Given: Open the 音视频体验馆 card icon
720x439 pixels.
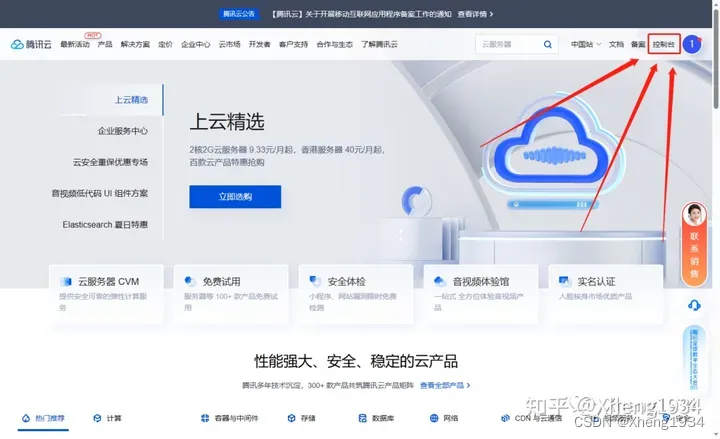Looking at the screenshot, I should click(440, 281).
